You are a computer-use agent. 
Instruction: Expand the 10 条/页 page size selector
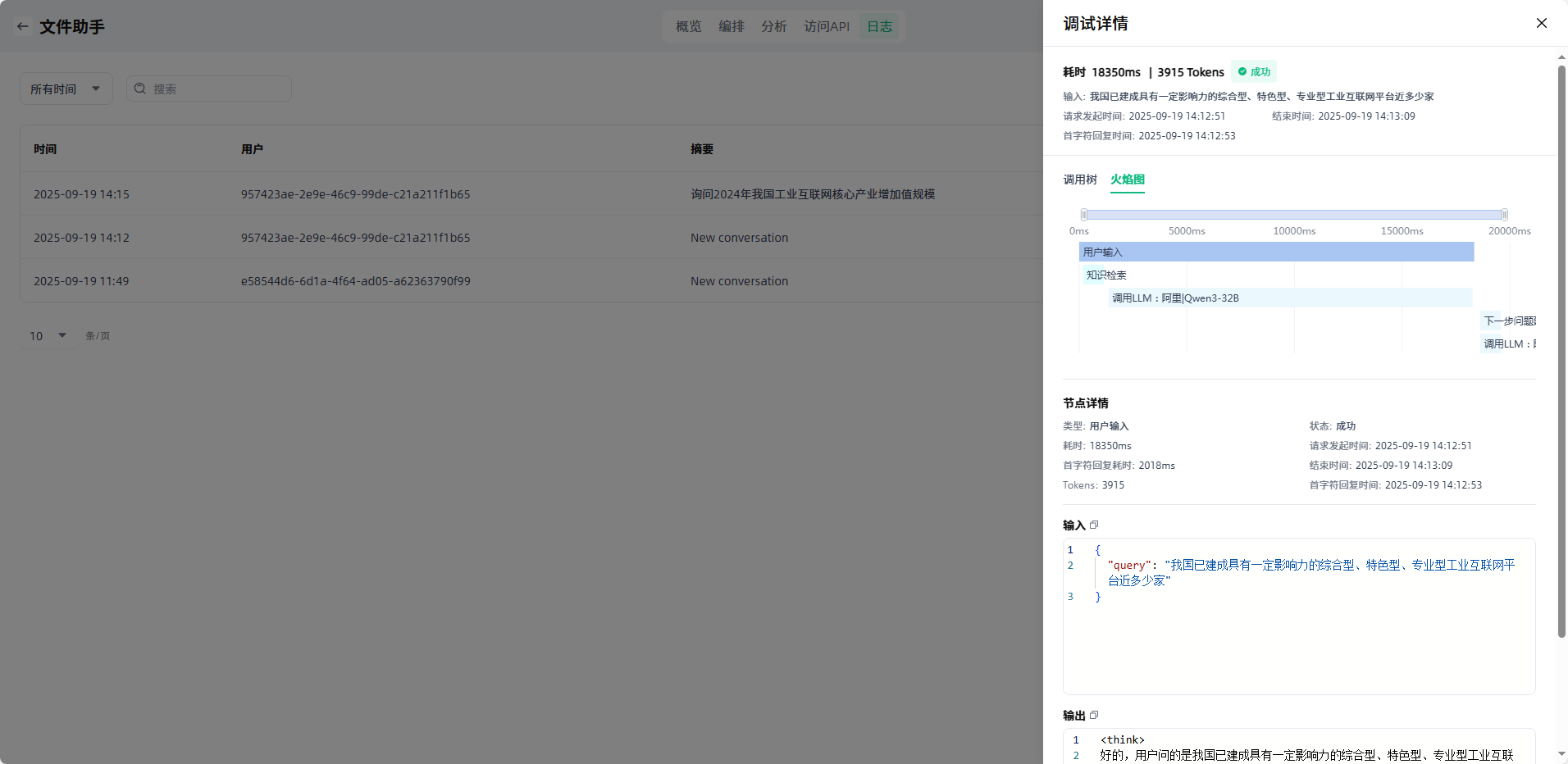click(48, 335)
